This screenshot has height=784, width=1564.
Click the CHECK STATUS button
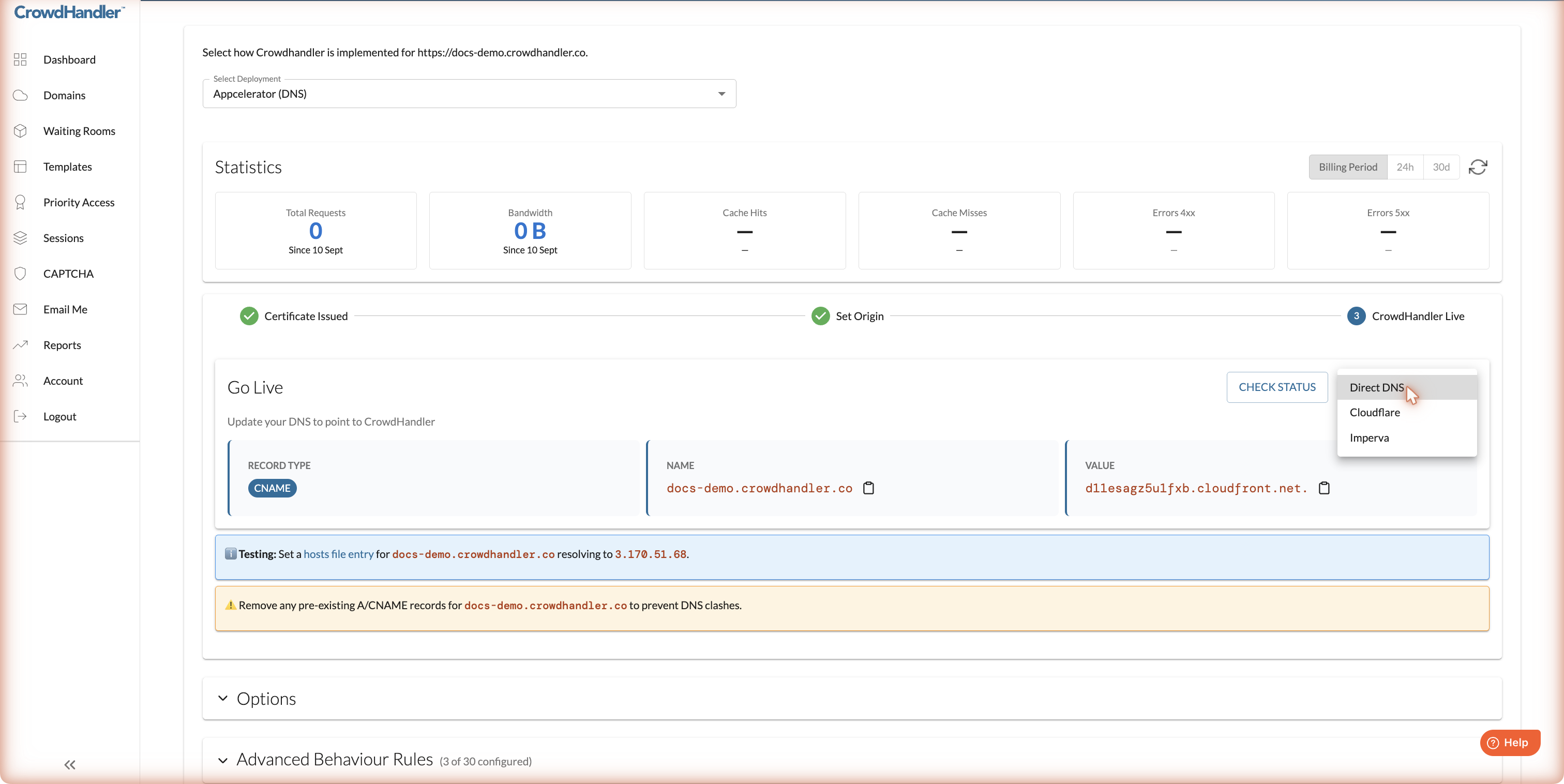[1277, 387]
